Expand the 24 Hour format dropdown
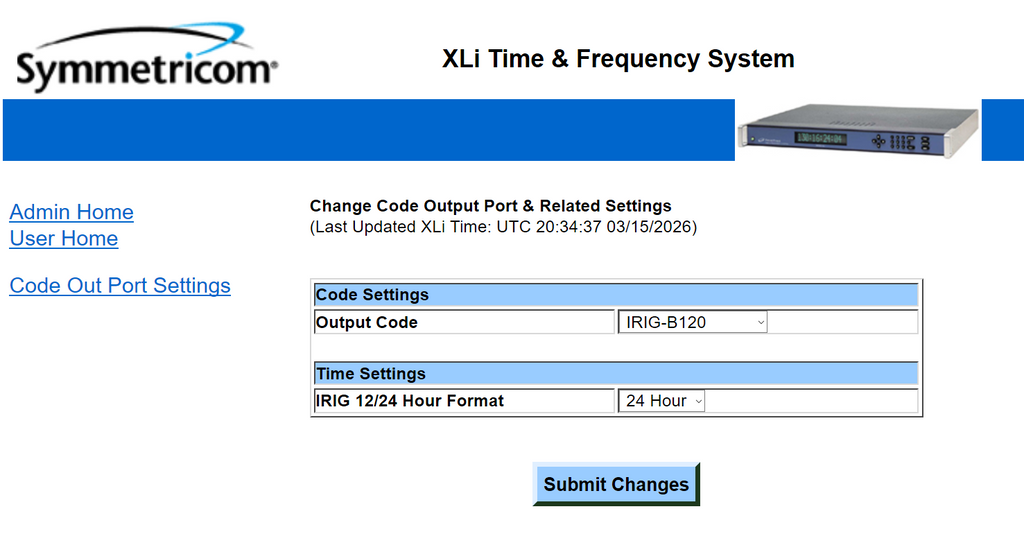 click(662, 401)
